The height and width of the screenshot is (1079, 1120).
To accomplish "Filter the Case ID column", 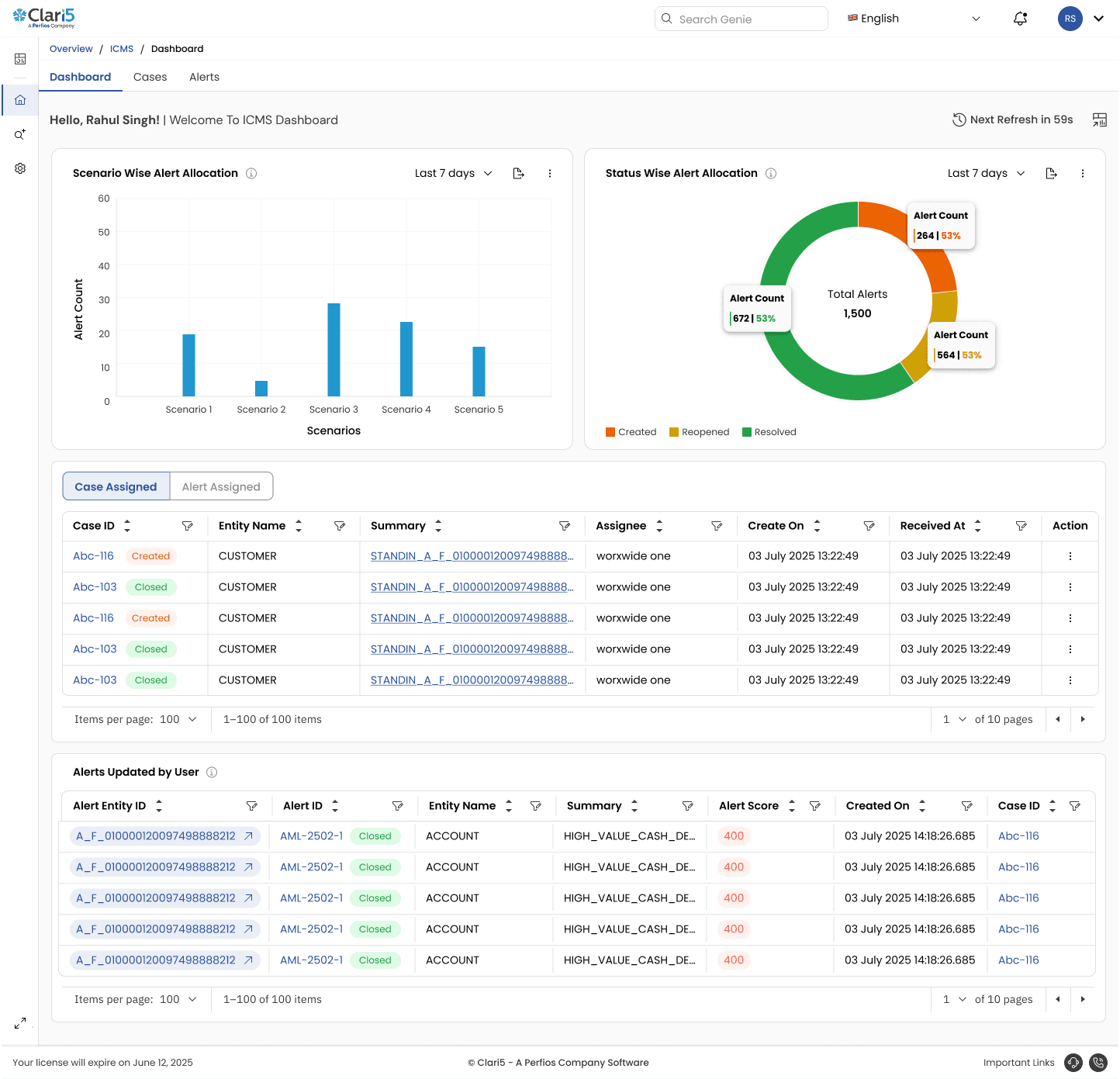I will (x=188, y=526).
